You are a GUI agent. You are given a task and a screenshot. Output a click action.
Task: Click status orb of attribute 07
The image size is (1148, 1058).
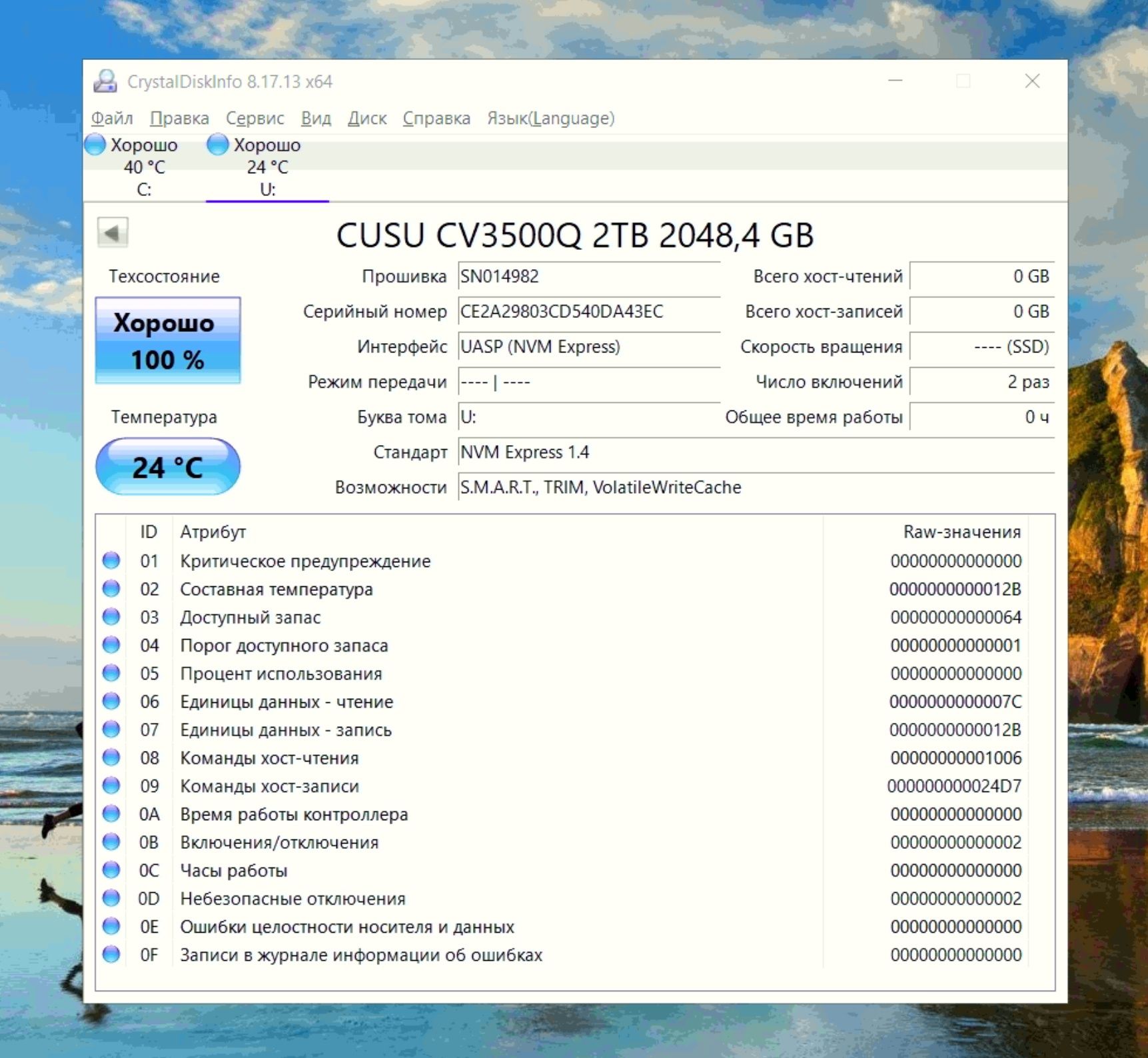point(111,730)
